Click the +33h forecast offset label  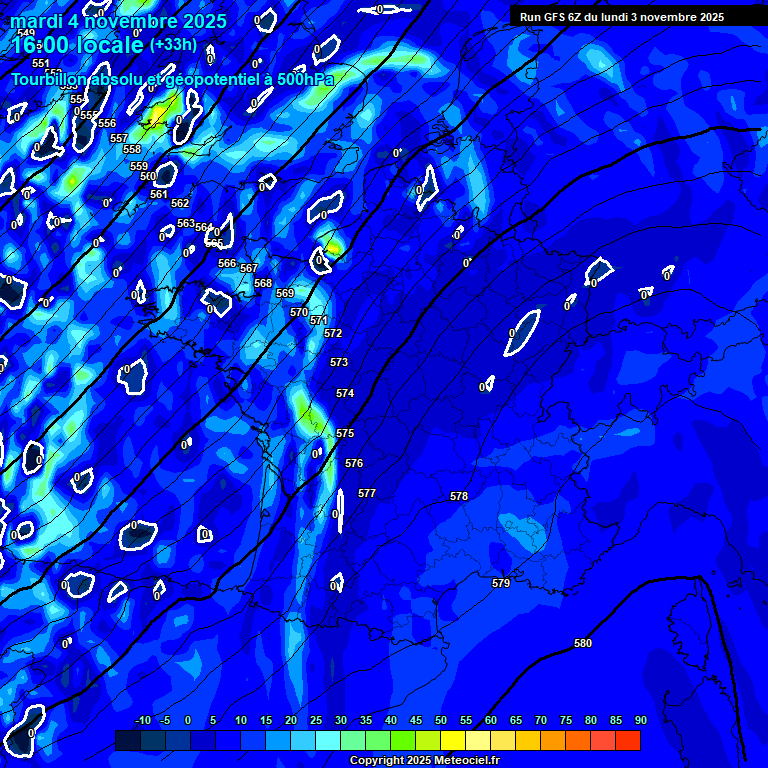tap(173, 45)
